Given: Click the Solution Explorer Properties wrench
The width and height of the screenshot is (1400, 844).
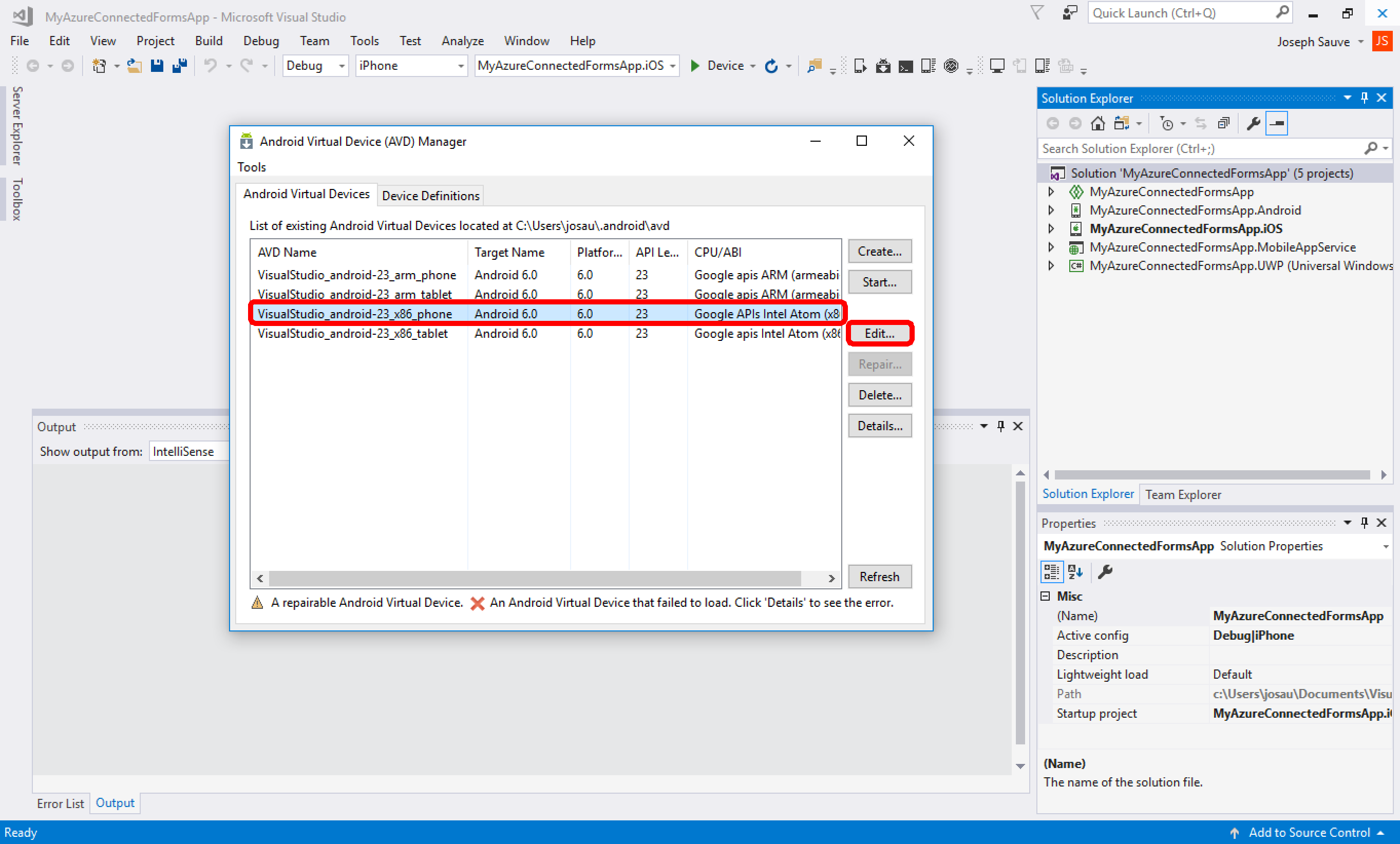Looking at the screenshot, I should [1254, 123].
